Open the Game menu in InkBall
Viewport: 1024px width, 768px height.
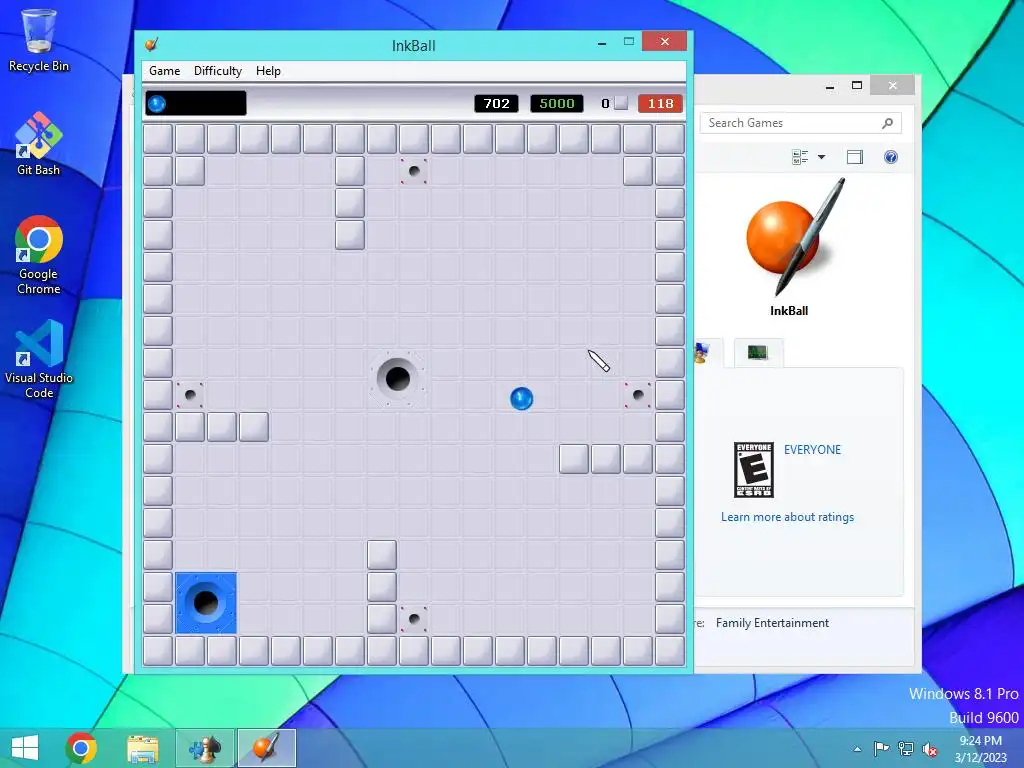click(x=164, y=71)
